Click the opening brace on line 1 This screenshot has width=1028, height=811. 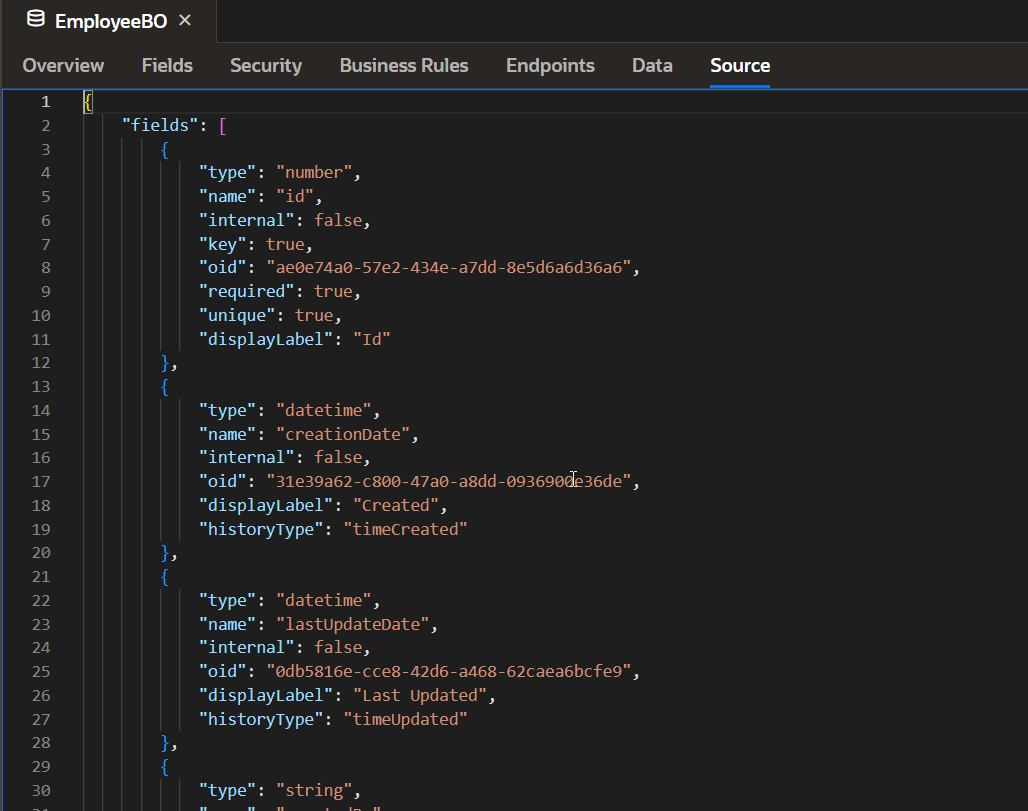[88, 102]
